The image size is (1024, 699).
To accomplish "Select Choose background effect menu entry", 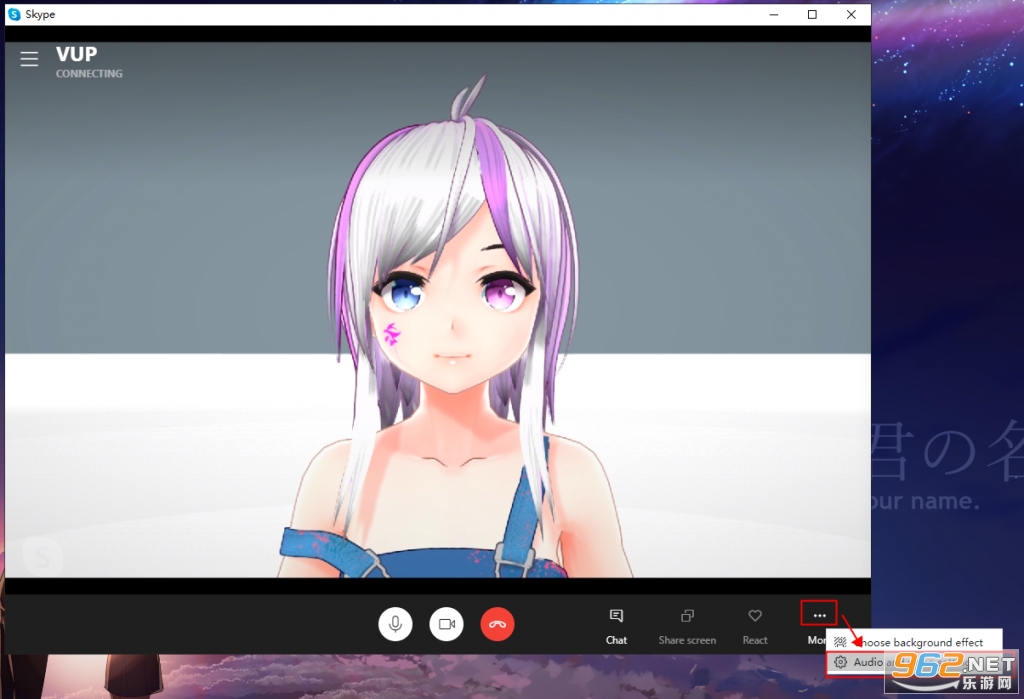I will click(x=914, y=642).
